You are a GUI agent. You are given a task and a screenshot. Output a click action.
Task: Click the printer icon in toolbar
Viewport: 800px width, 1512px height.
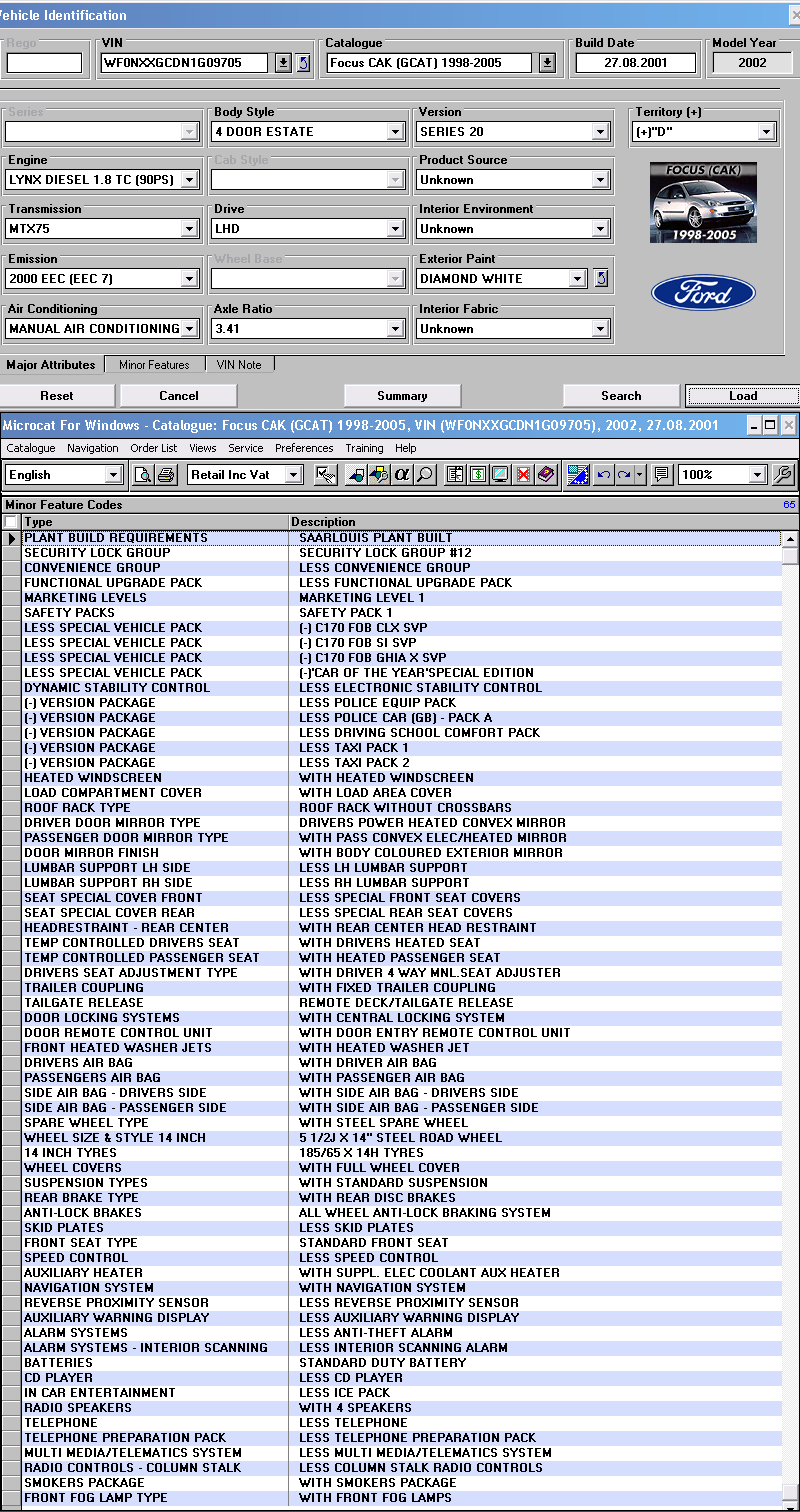[166, 475]
